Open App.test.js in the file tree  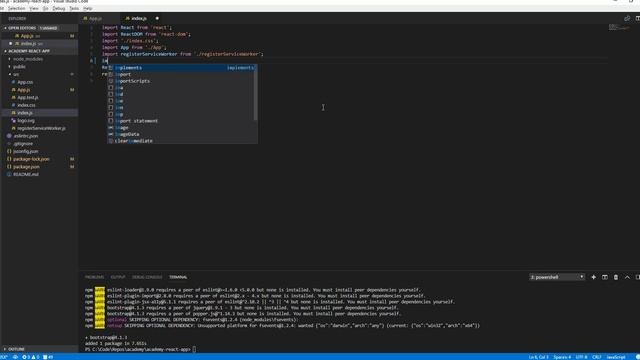pos(28,98)
